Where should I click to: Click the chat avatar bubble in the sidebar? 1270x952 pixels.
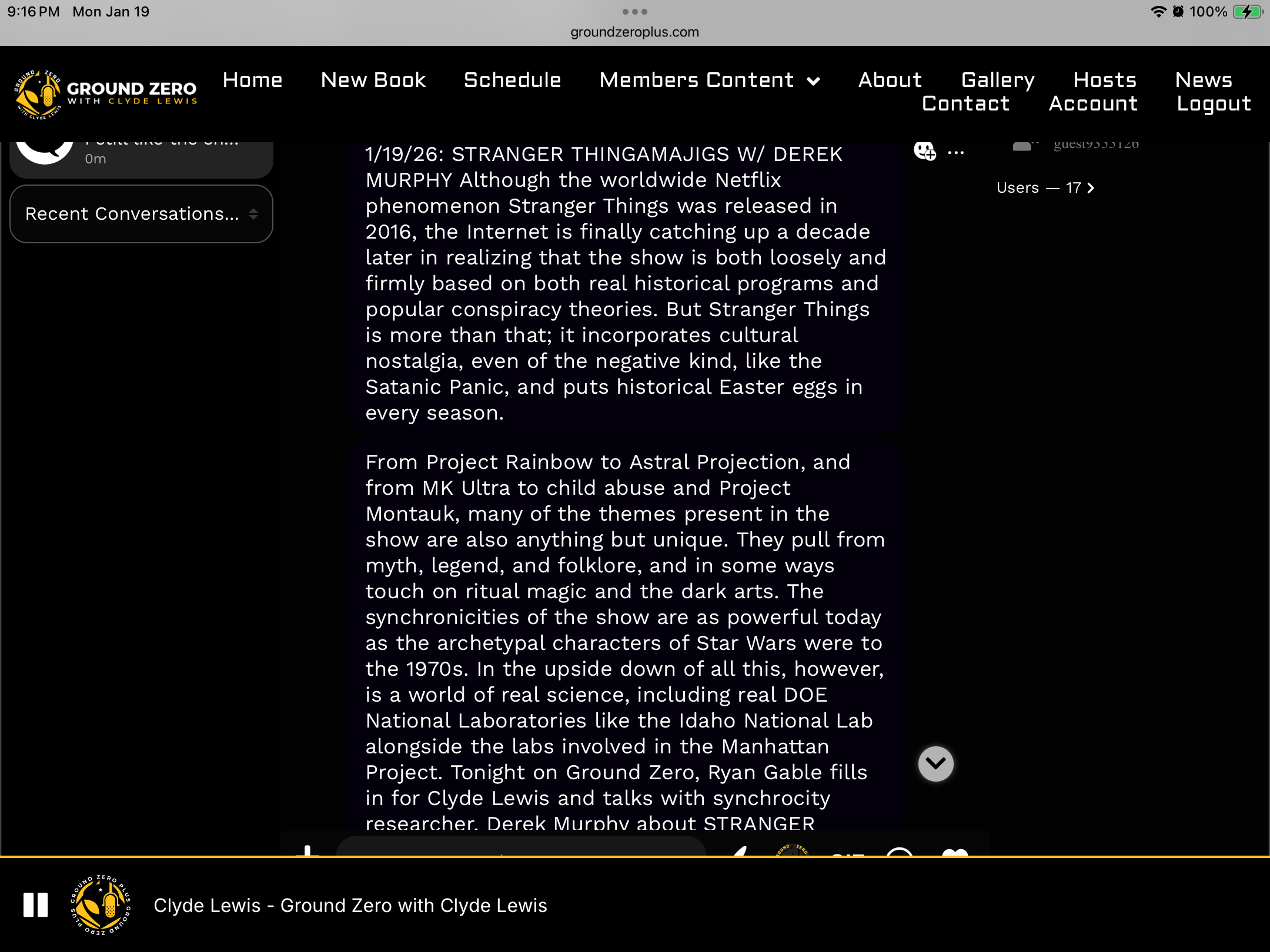[45, 152]
